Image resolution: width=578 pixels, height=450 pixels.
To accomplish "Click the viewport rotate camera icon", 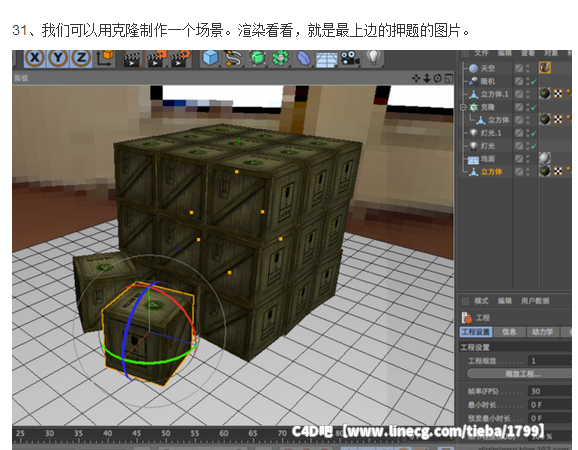I will point(438,78).
